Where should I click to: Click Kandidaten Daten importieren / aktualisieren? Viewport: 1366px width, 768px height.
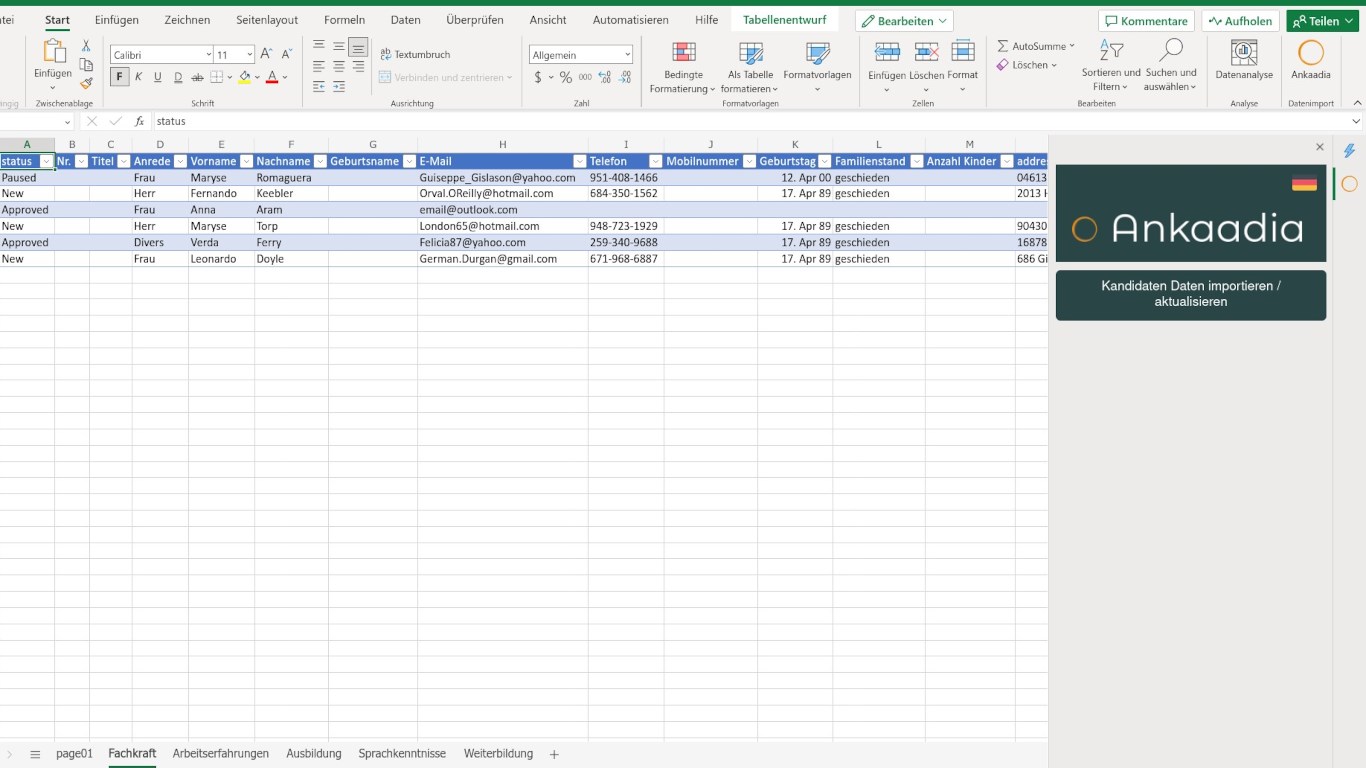[1191, 294]
